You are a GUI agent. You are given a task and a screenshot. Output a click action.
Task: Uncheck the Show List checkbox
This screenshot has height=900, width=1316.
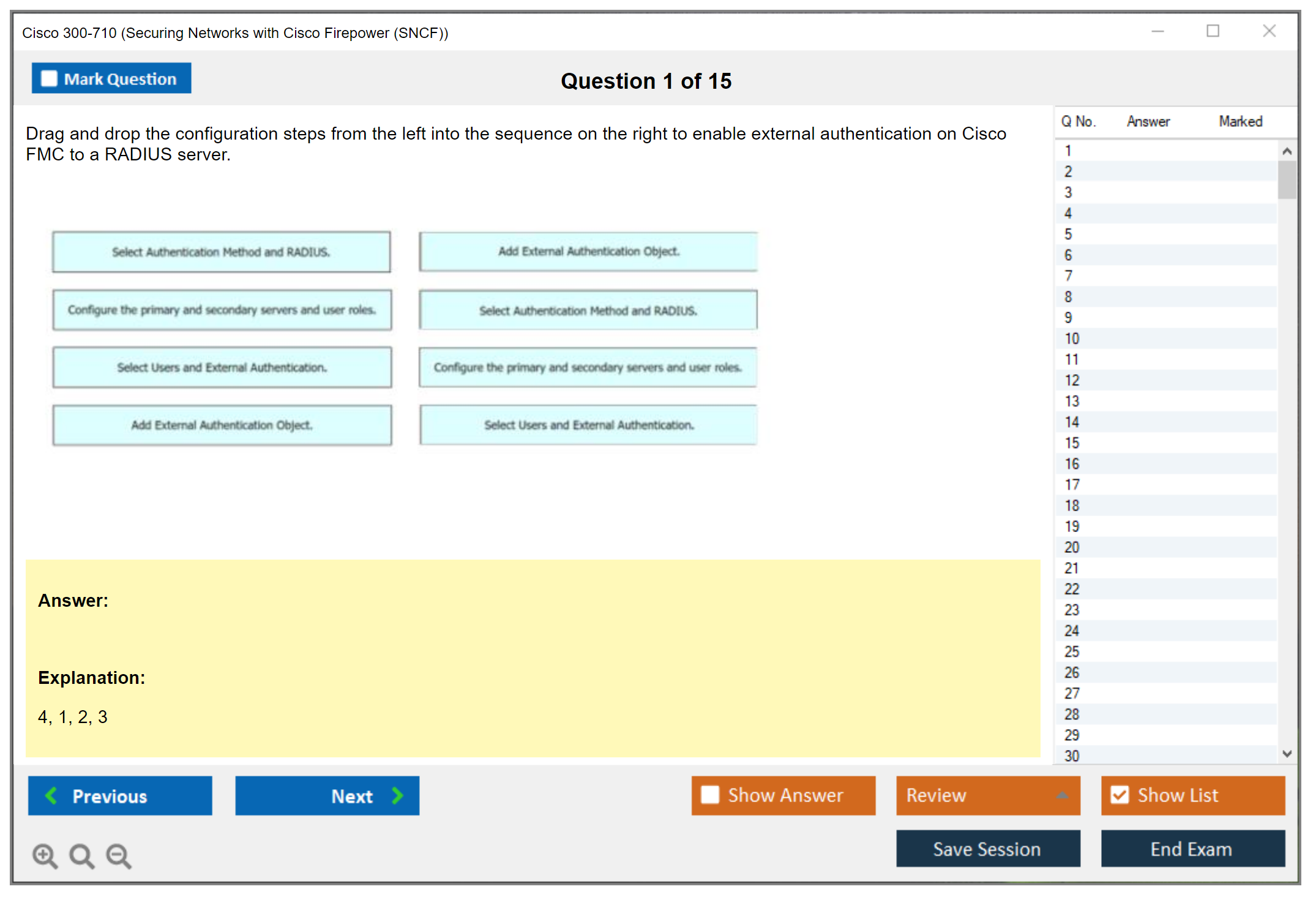[1120, 795]
